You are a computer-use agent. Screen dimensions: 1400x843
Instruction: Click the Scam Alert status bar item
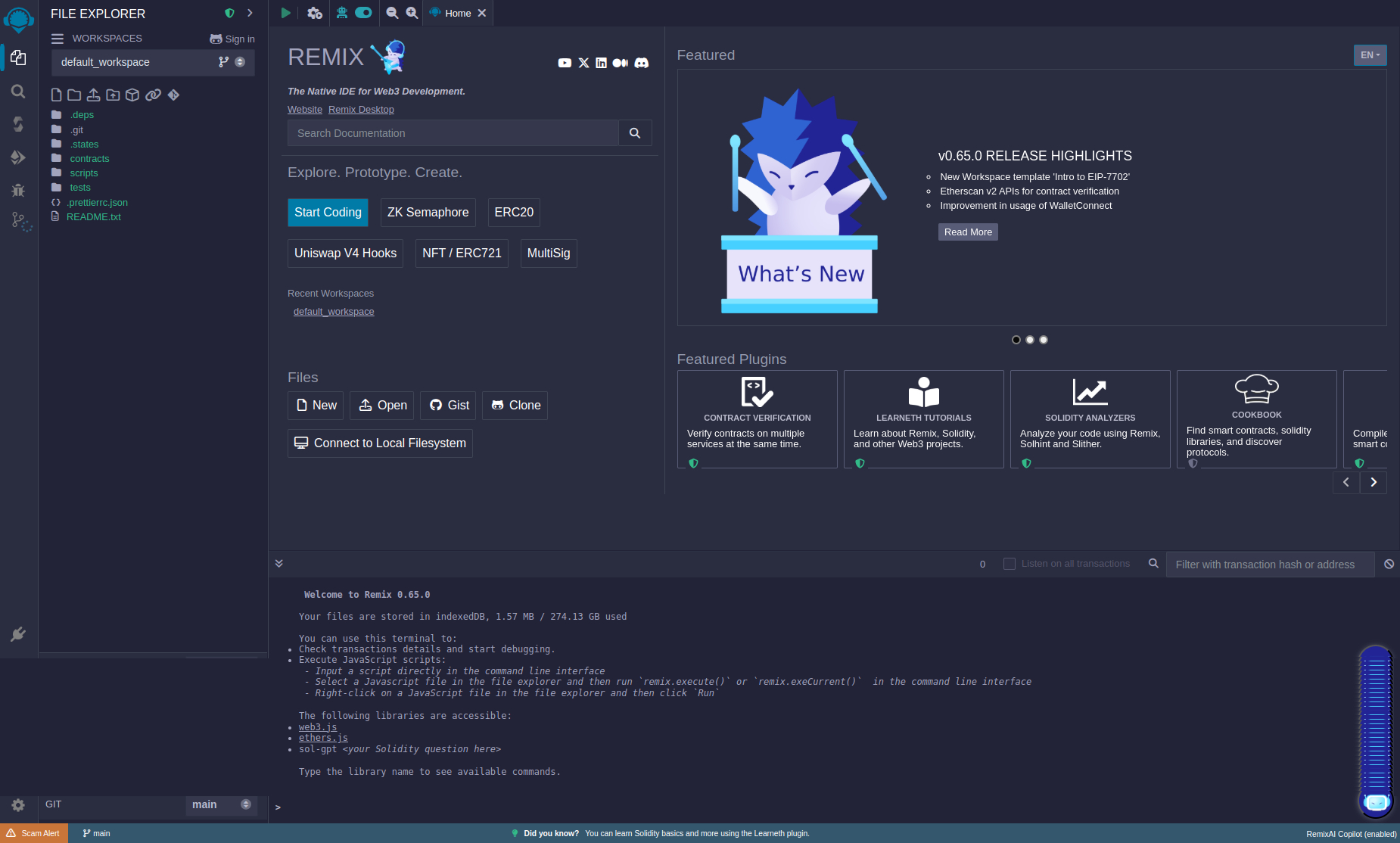click(x=34, y=833)
